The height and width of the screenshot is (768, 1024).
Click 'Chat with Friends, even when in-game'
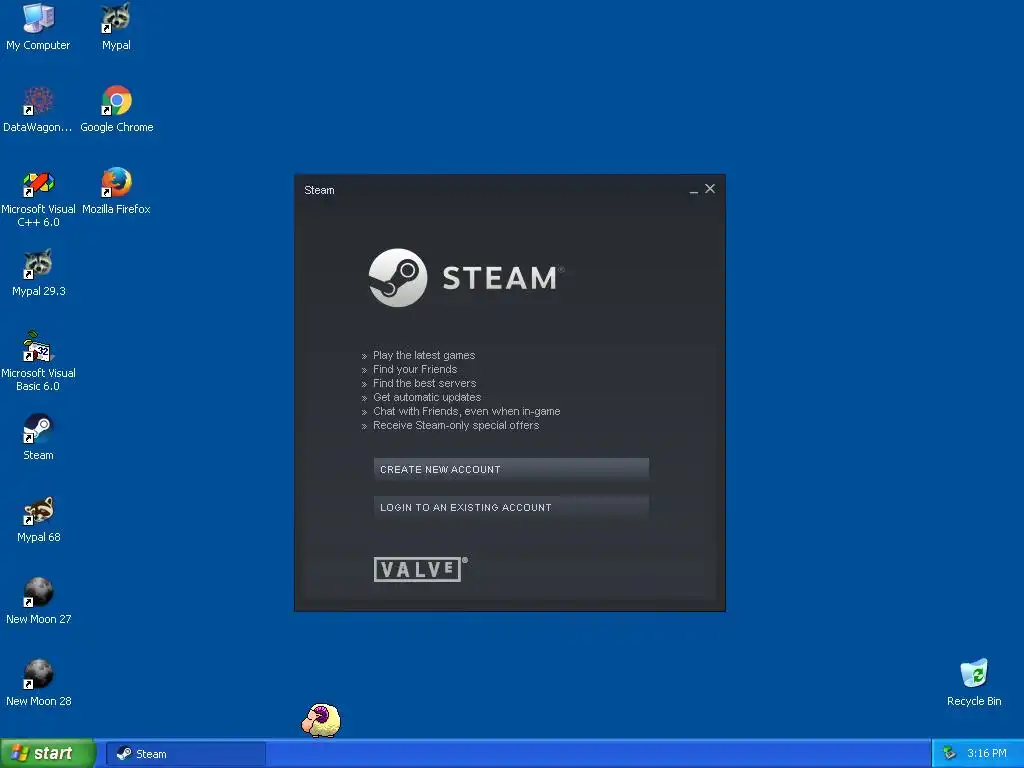[x=466, y=411]
